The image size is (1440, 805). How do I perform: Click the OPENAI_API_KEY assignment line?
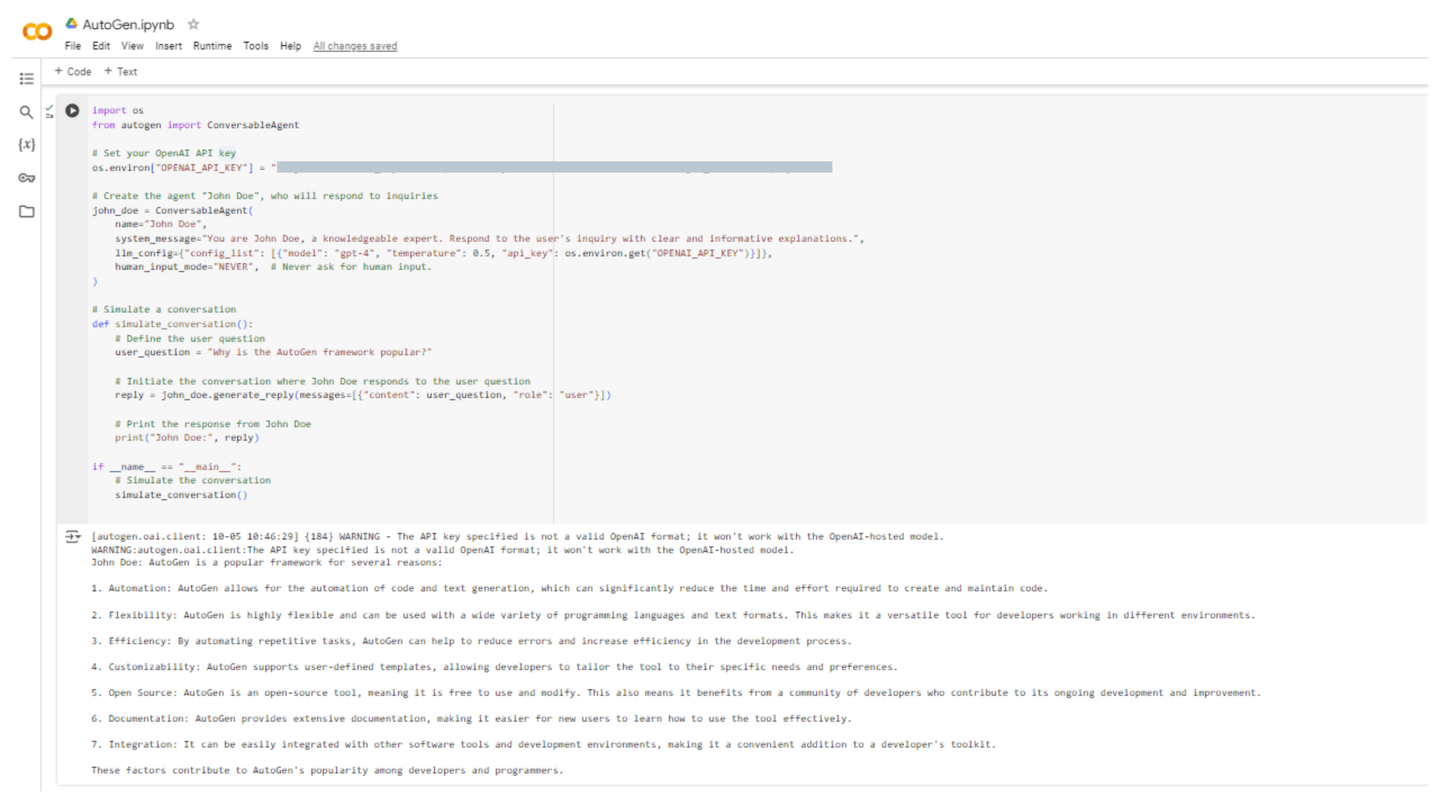(x=462, y=168)
